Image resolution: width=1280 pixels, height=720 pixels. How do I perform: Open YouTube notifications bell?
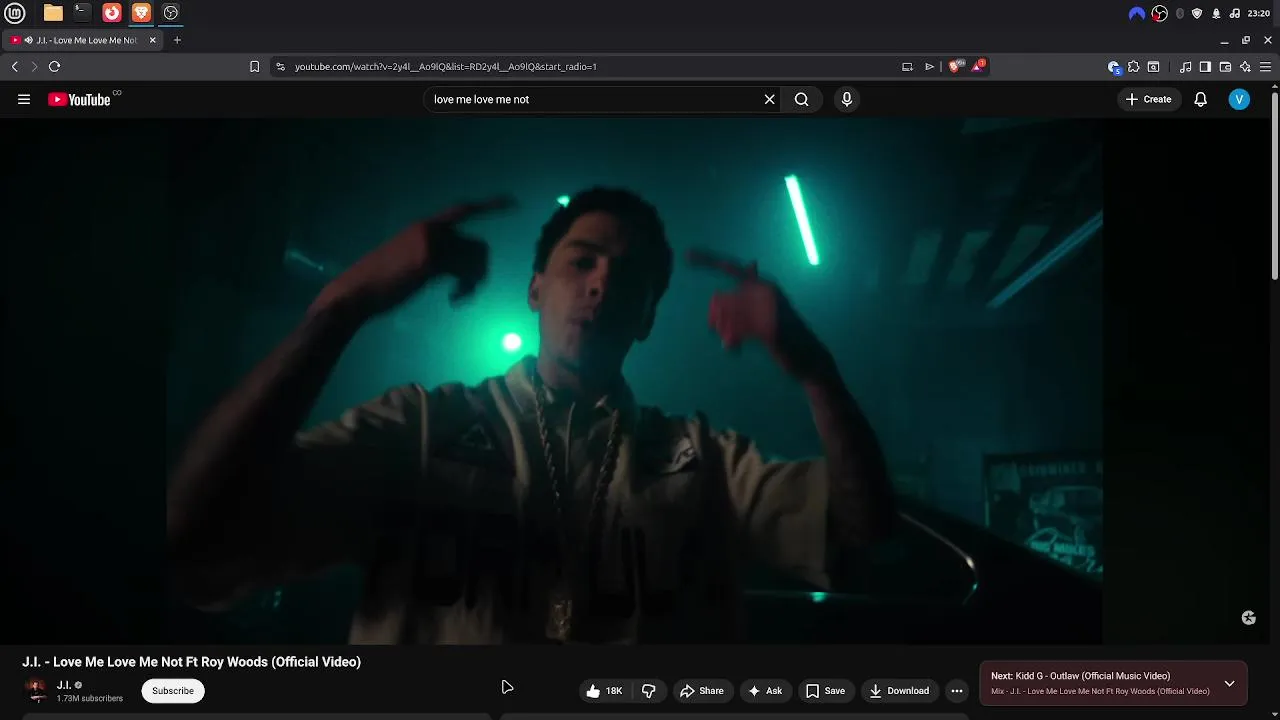(x=1200, y=99)
